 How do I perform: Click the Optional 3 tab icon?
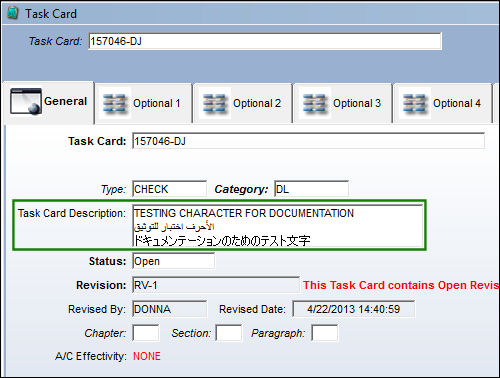[x=314, y=103]
